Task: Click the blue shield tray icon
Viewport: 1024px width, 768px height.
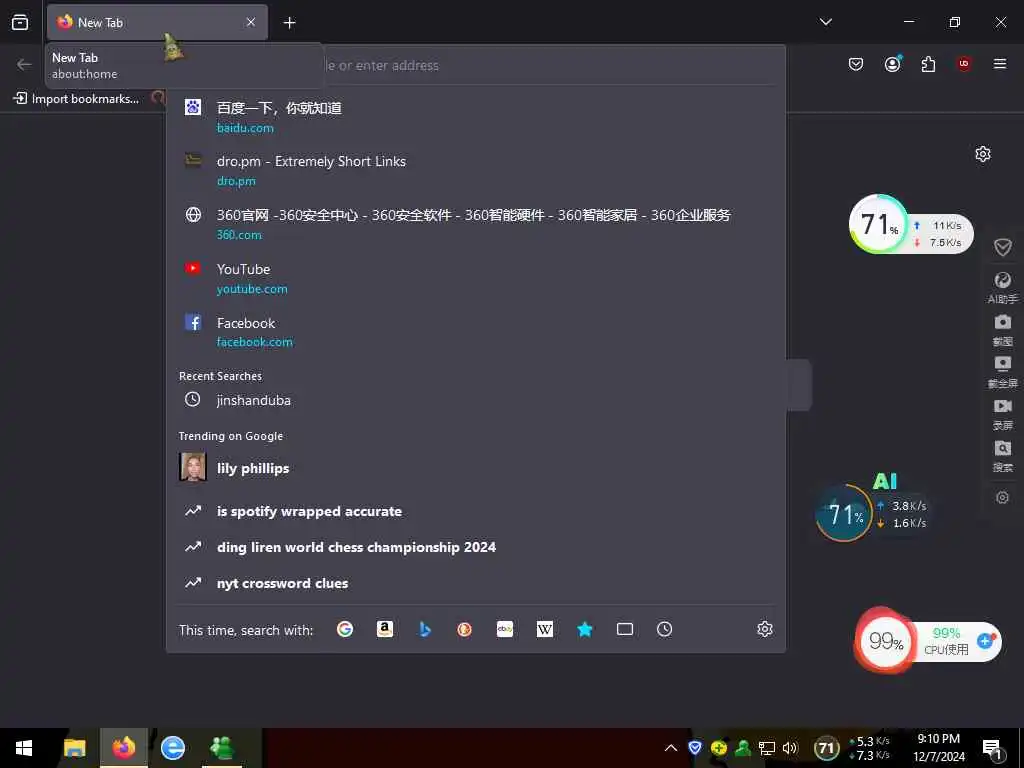Action: (695, 748)
